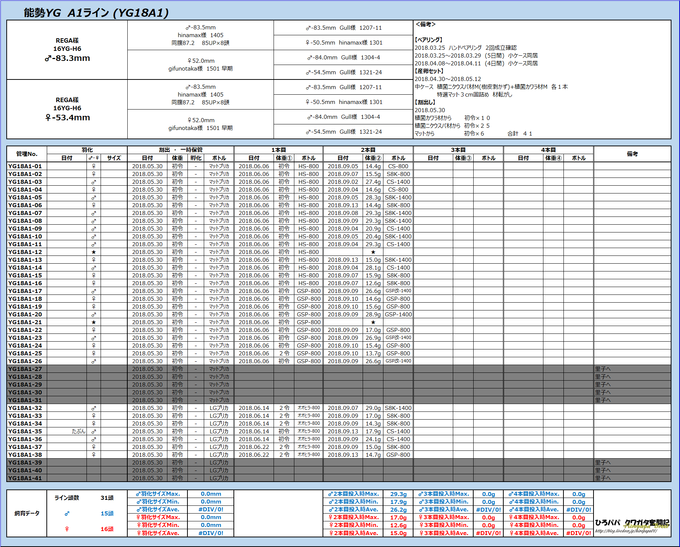
Task: Click the ♂2本目投入時Max. value 29.3g
Action: click(x=398, y=494)
